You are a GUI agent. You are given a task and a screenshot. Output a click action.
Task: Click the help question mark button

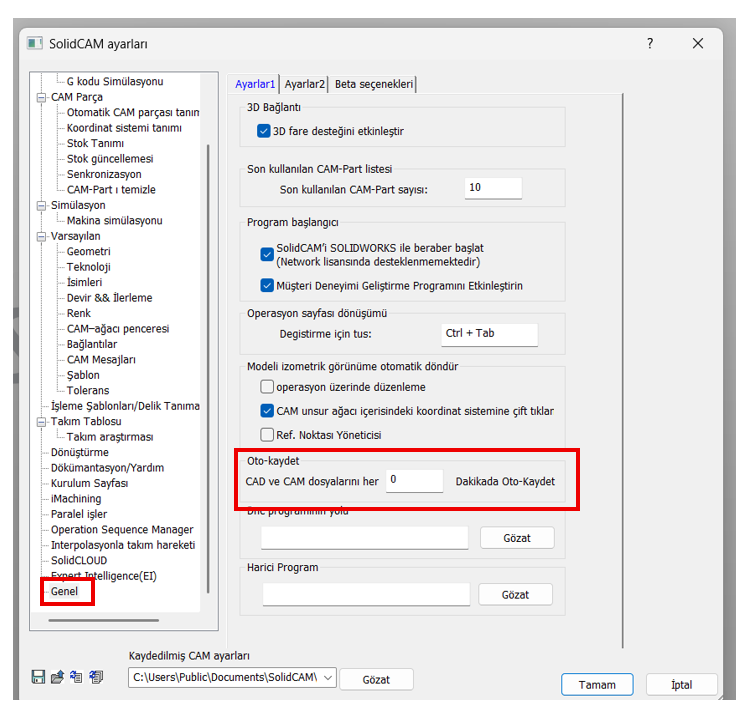tap(650, 43)
